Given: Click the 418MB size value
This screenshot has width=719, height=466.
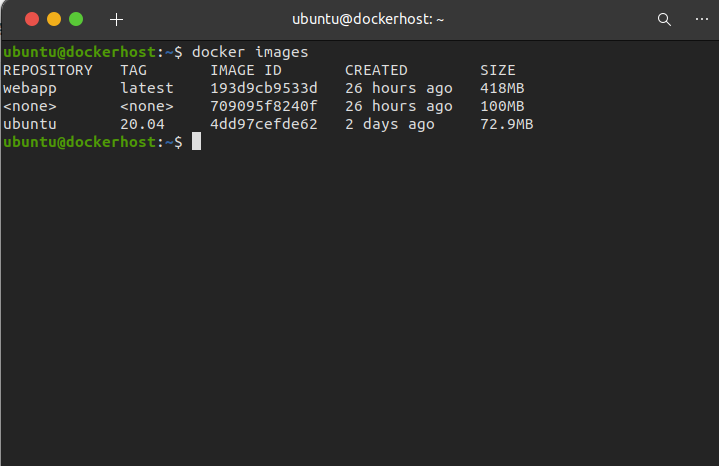Looking at the screenshot, I should click(502, 88).
